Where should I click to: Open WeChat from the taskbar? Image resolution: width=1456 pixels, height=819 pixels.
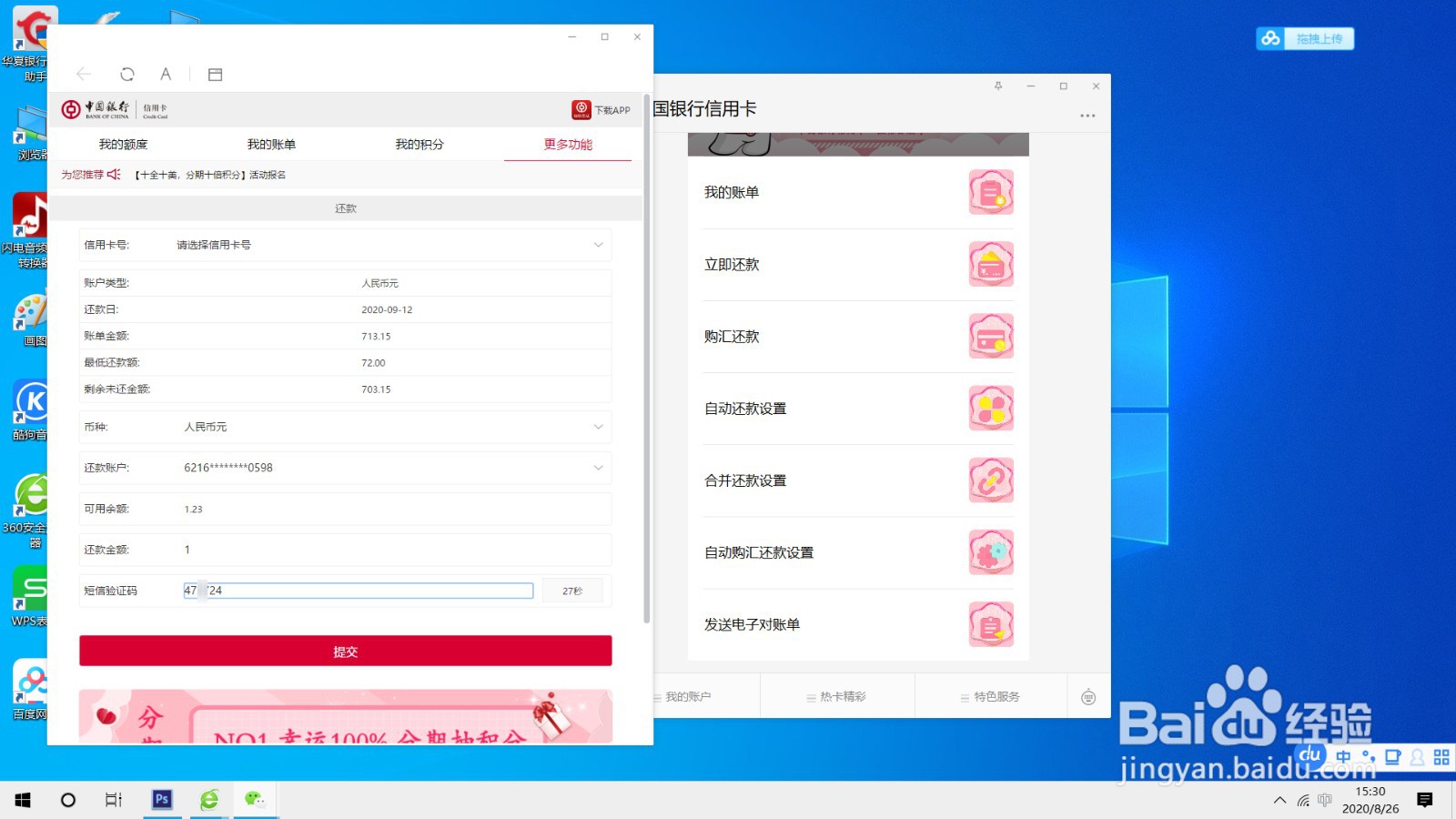pyautogui.click(x=258, y=800)
